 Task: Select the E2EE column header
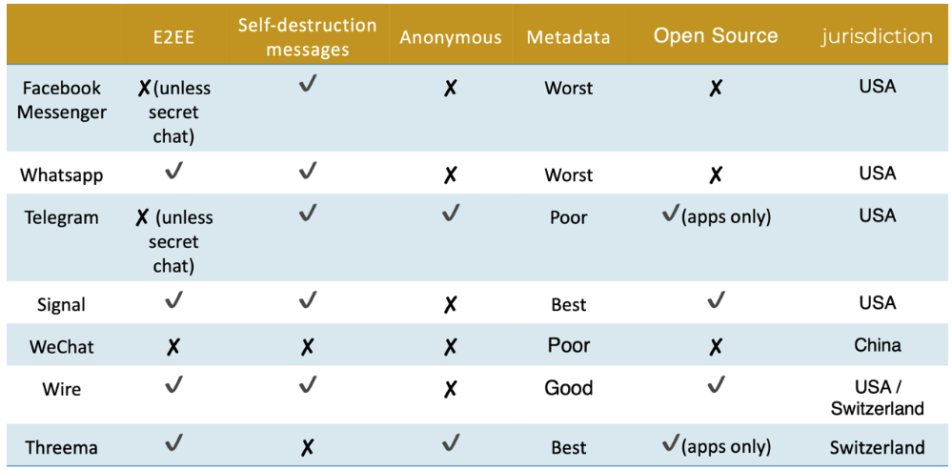pos(174,38)
